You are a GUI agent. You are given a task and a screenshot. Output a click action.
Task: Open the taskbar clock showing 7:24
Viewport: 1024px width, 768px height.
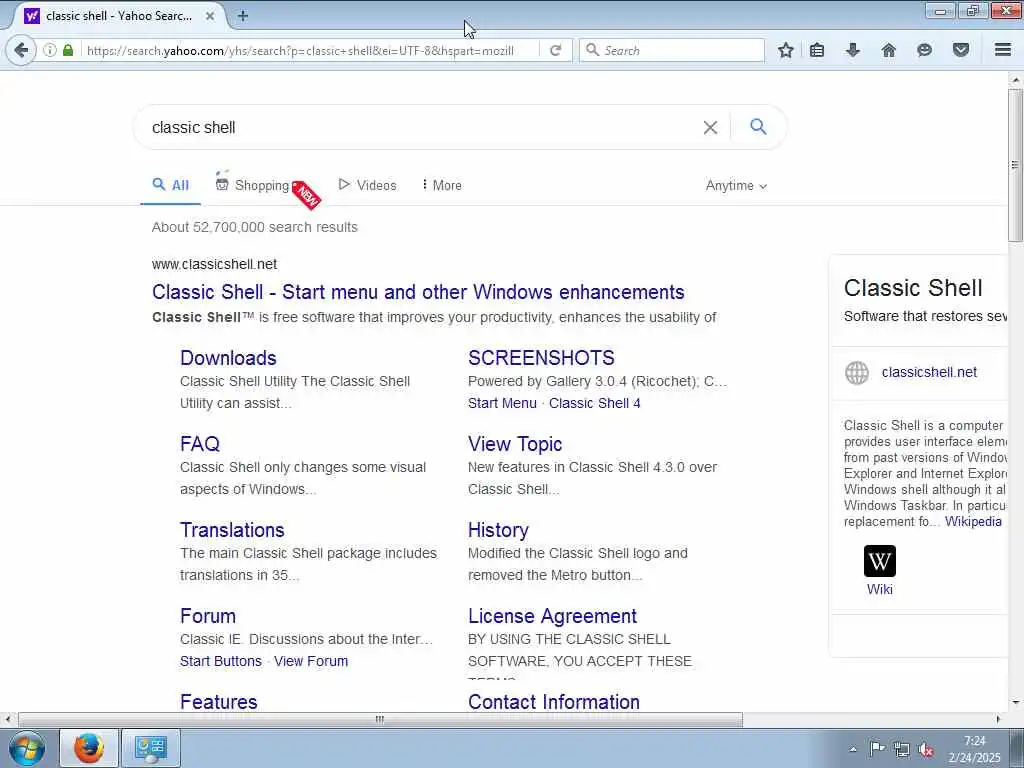point(974,749)
